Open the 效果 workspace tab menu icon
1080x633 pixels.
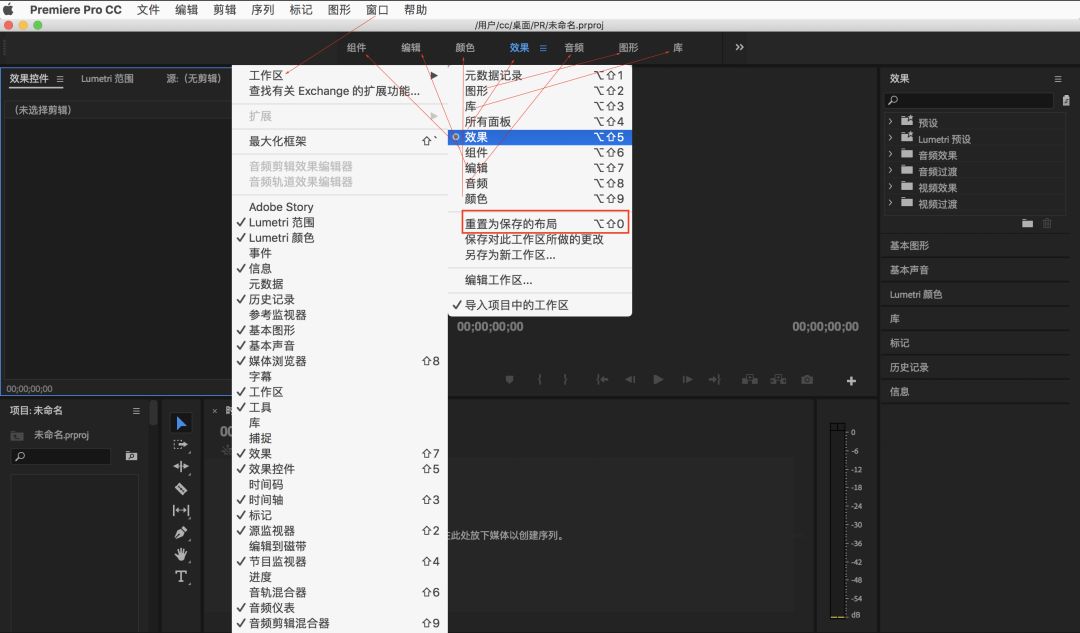pos(543,48)
